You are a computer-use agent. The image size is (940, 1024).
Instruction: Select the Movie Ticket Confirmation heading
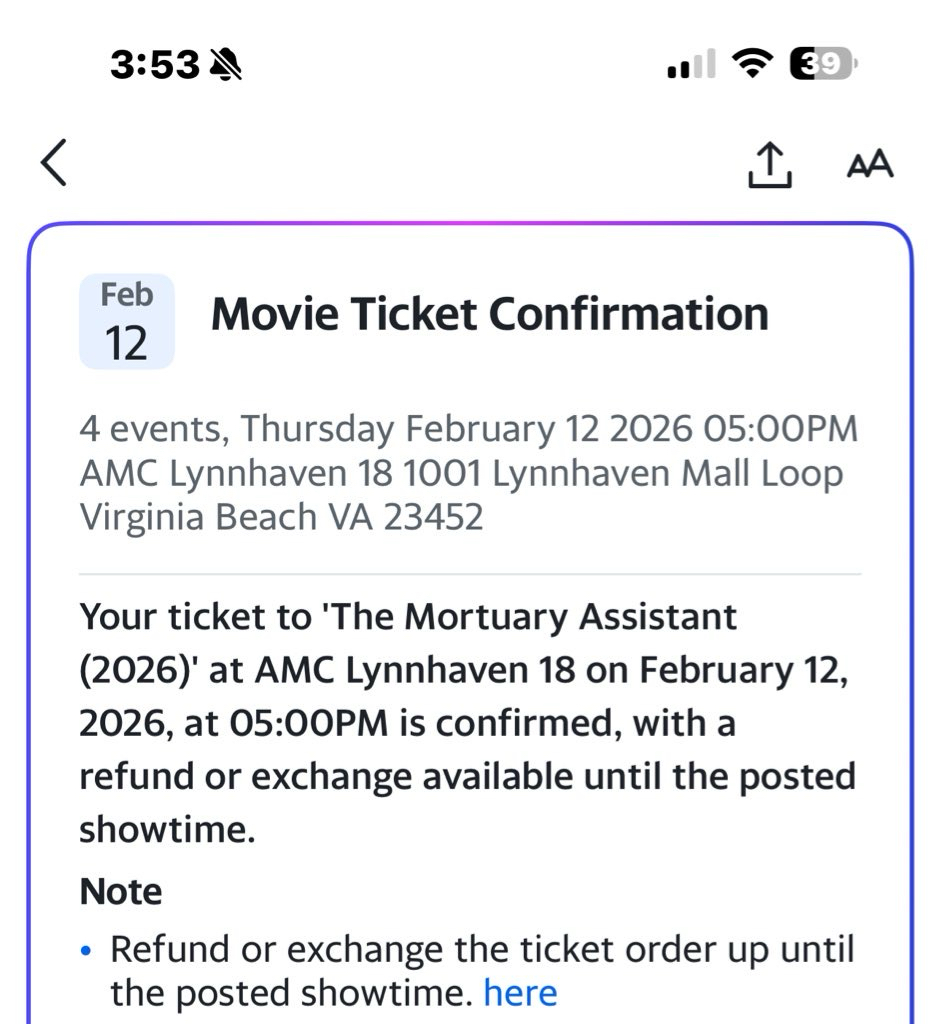(x=489, y=314)
